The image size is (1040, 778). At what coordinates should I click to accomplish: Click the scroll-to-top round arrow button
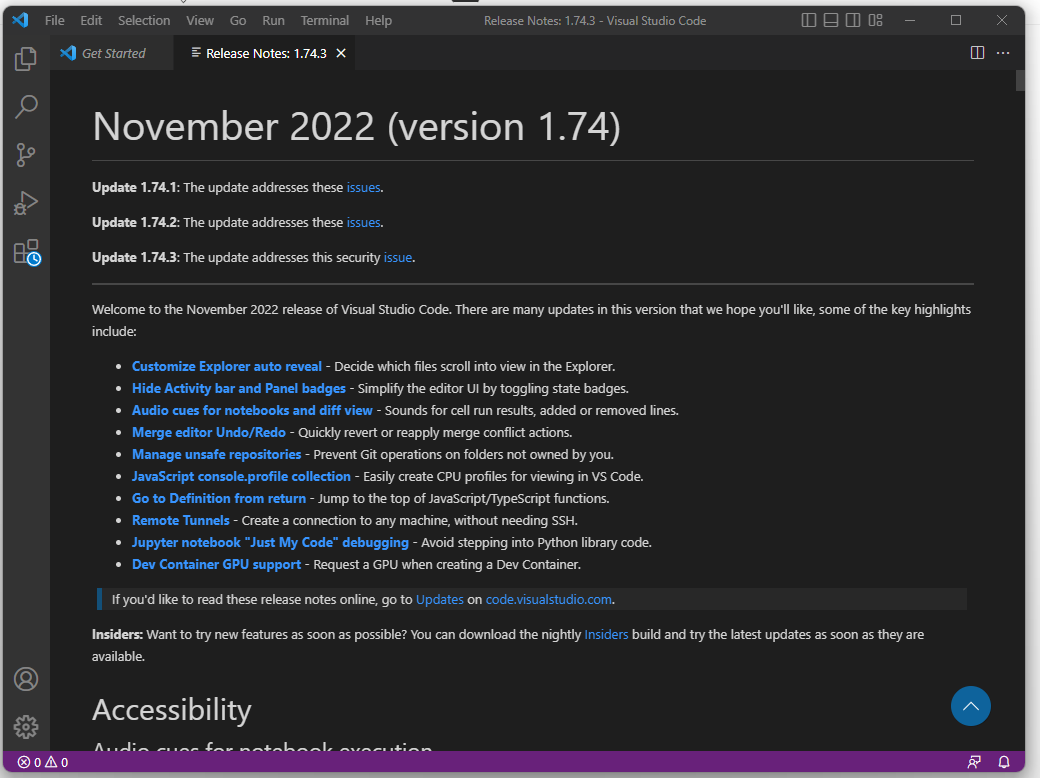970,706
